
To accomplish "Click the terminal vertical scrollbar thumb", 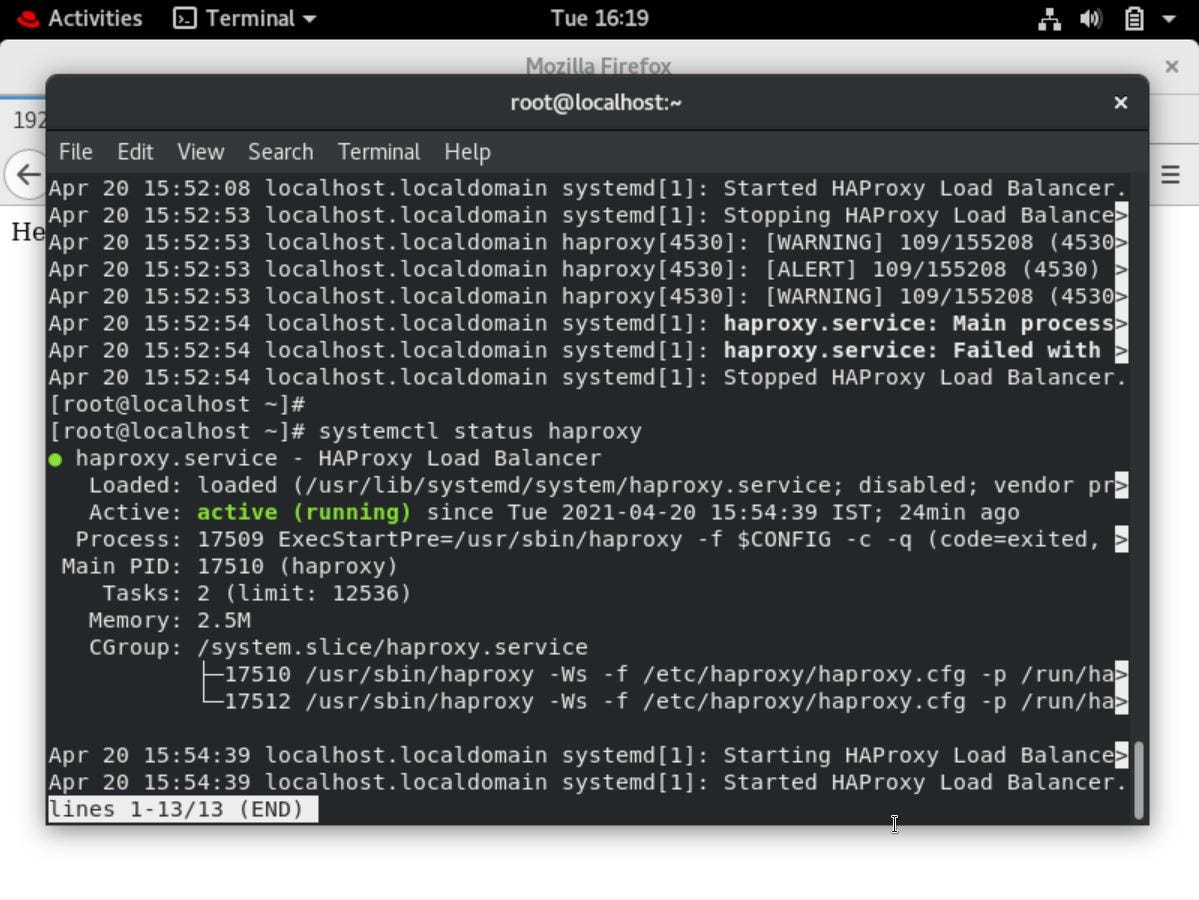I will click(1139, 780).
